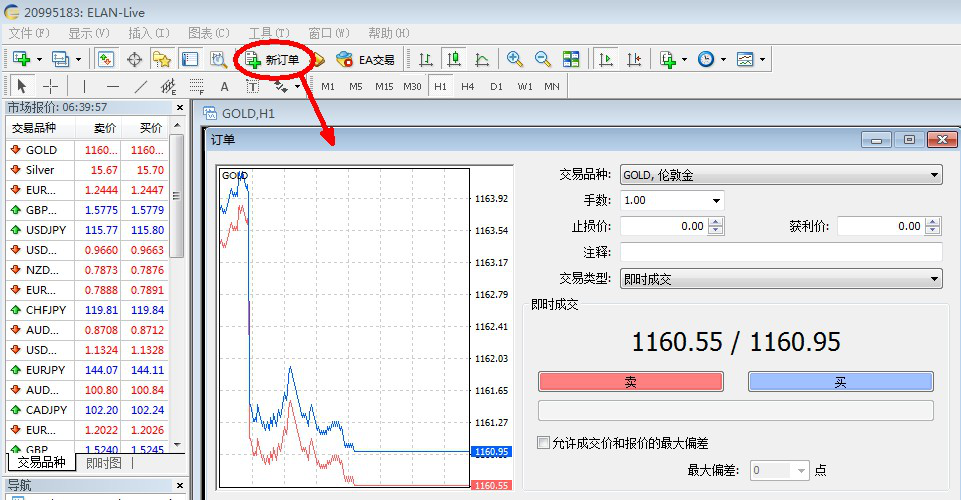This screenshot has width=961, height=500.
Task: Open the 最大偏差 points dropdown
Action: click(801, 471)
